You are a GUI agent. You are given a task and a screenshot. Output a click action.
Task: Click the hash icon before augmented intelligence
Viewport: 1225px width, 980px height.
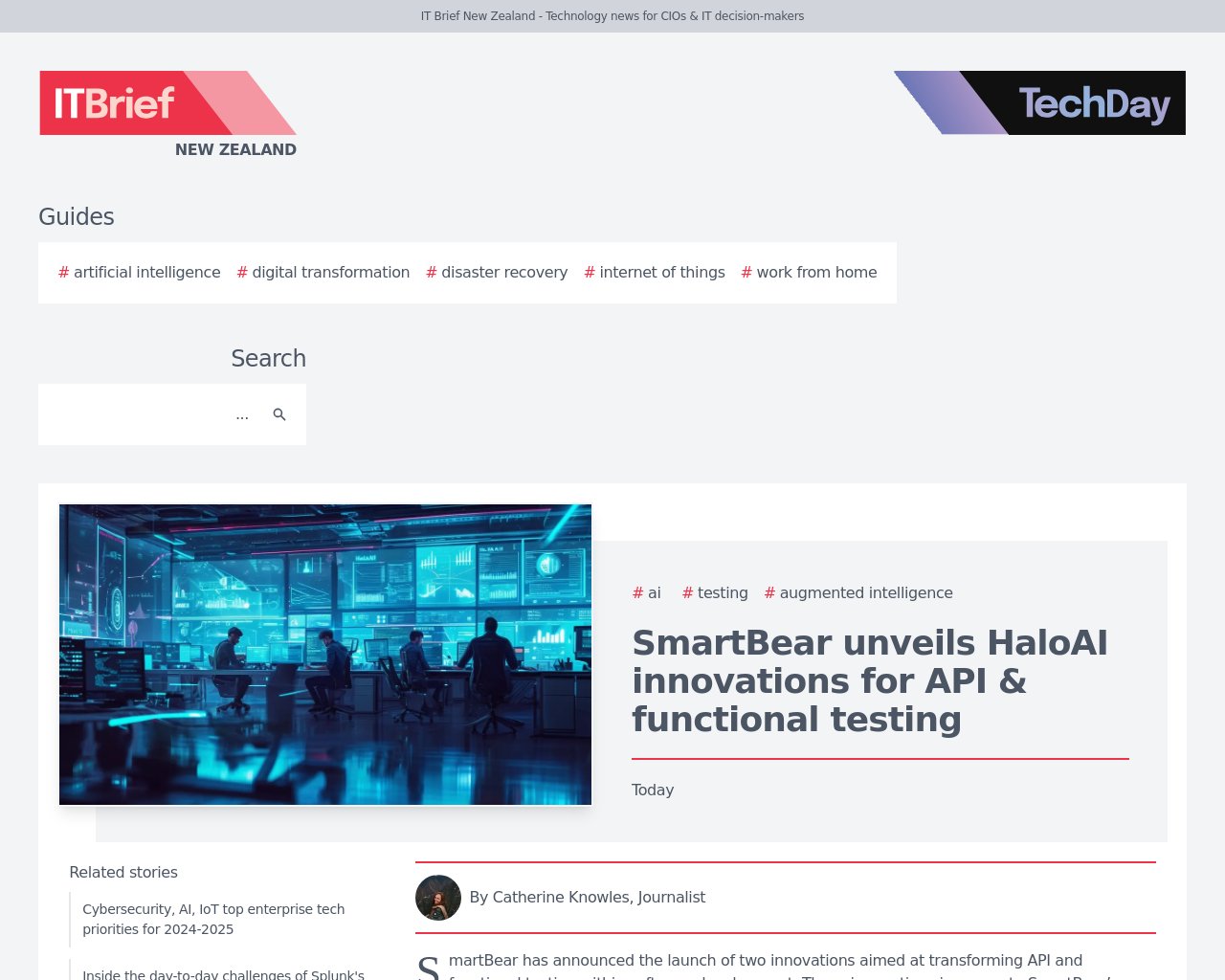pyautogui.click(x=768, y=593)
